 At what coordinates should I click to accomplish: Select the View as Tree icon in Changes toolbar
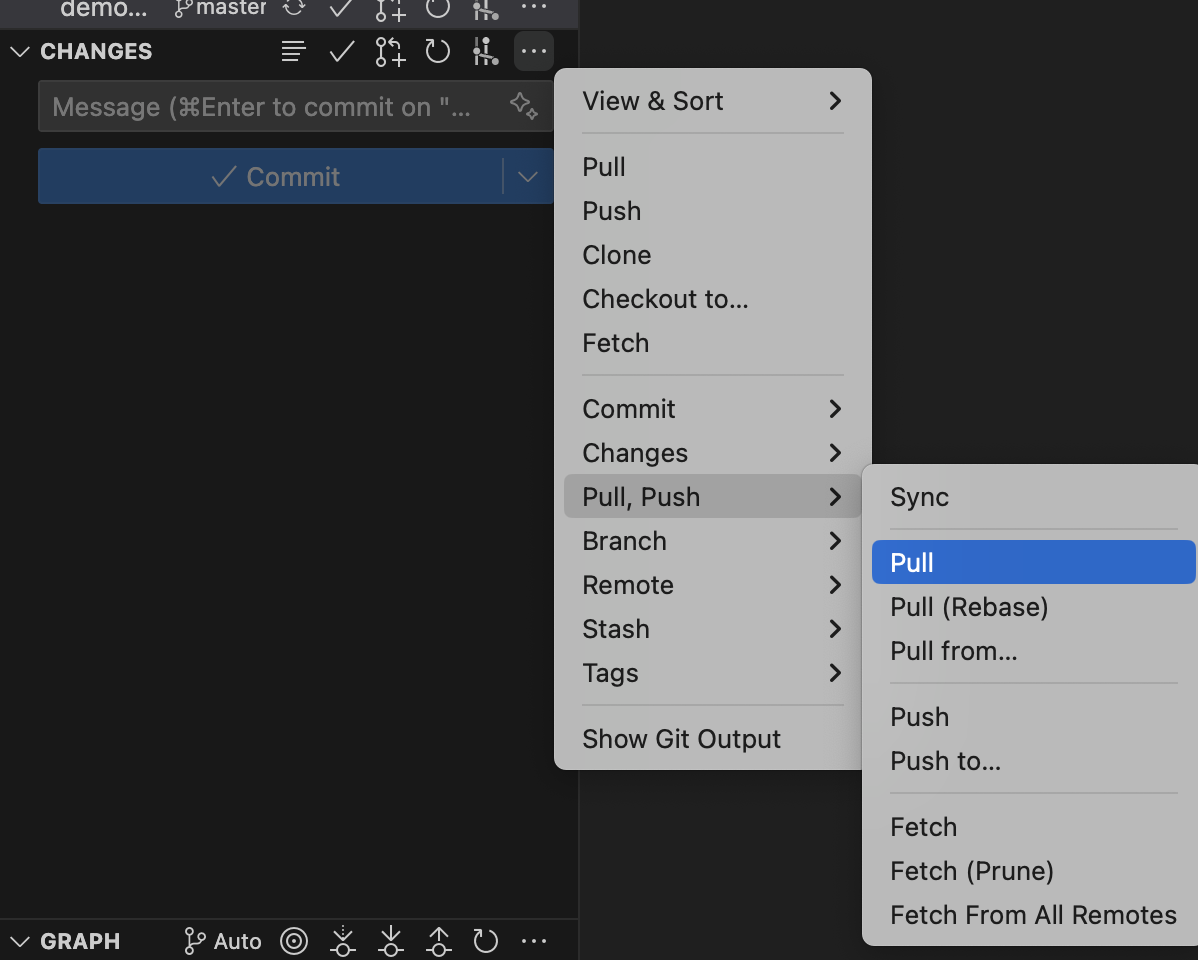point(293,51)
